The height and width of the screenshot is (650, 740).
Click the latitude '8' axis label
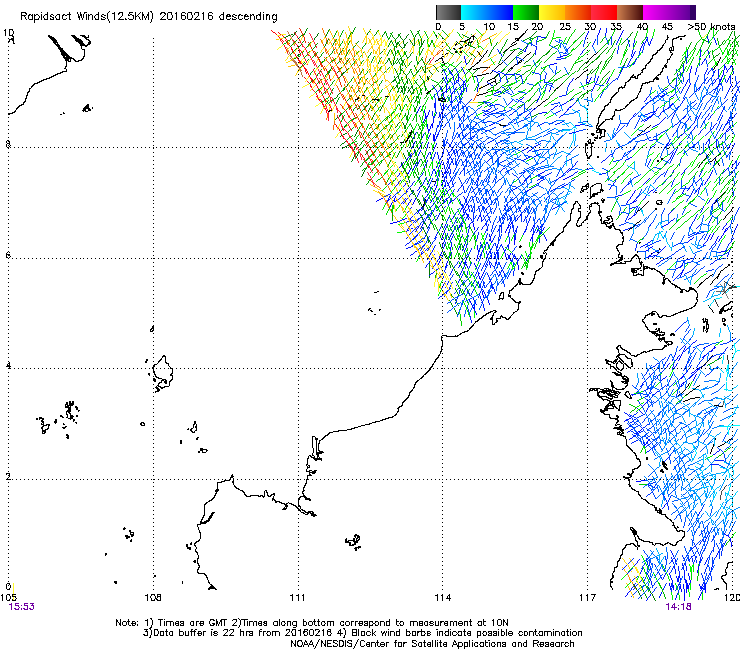tap(8, 144)
